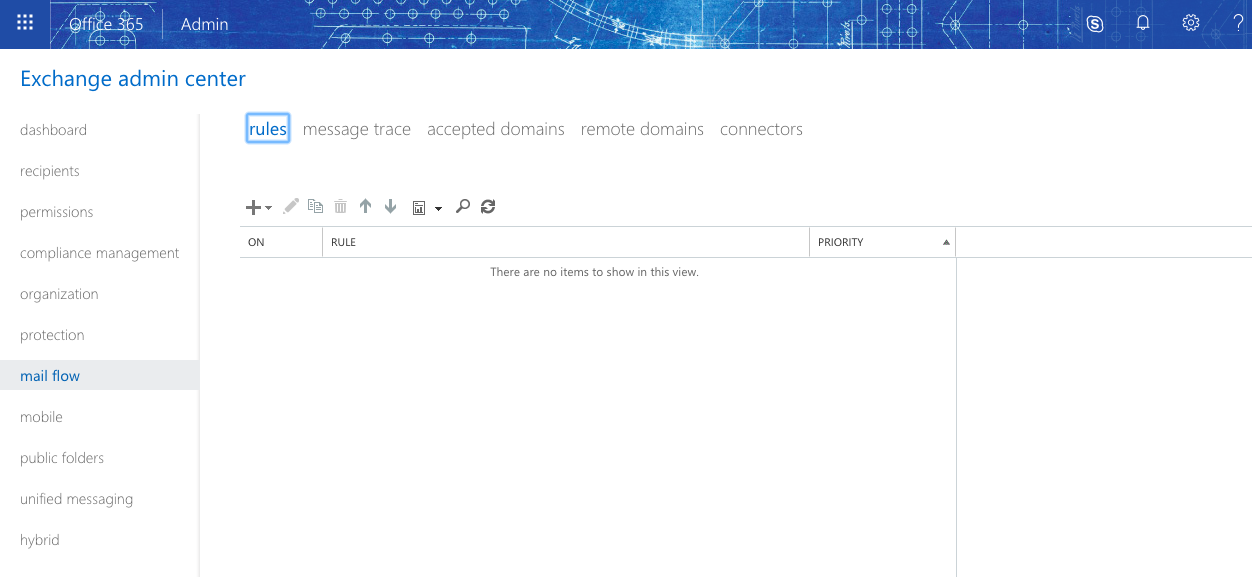Viewport: 1252px width, 577px height.
Task: Click the search magnifier icon
Action: point(462,206)
